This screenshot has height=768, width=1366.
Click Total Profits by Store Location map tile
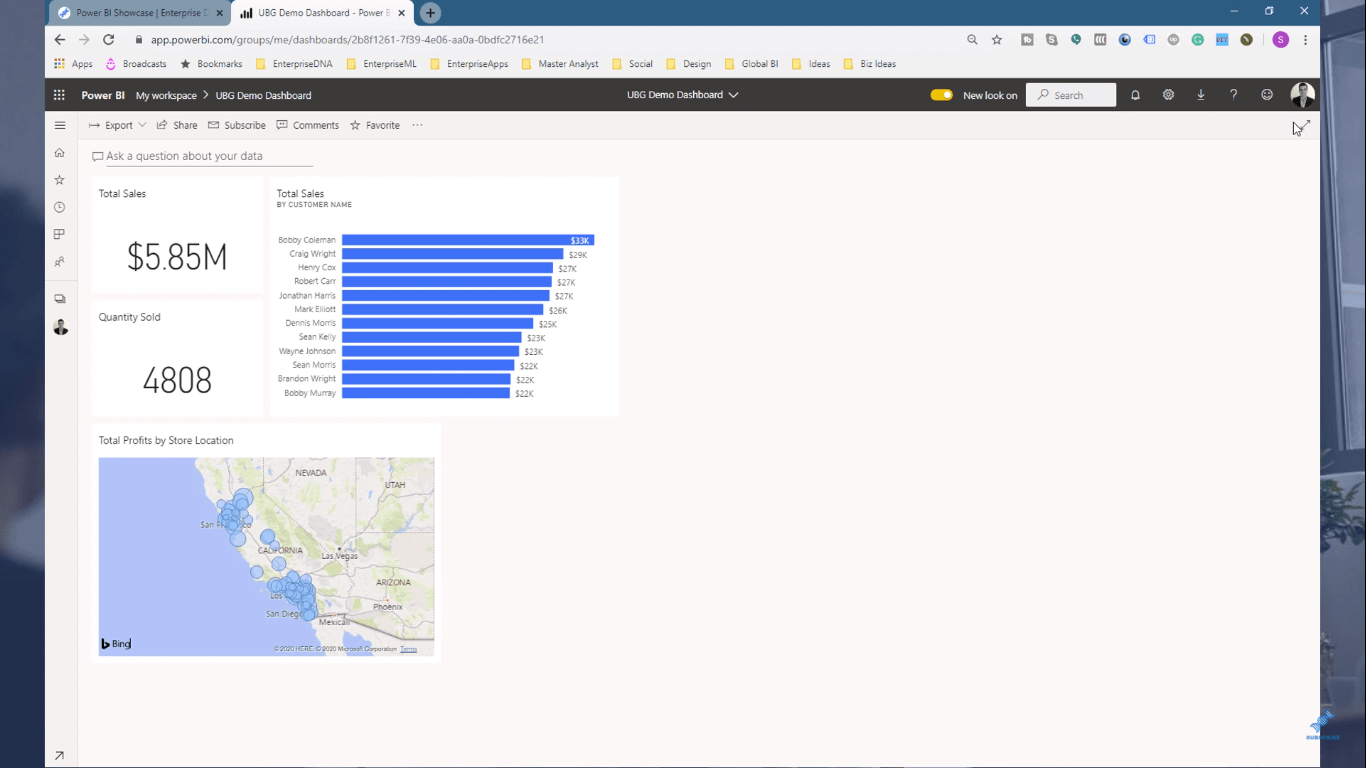point(266,543)
